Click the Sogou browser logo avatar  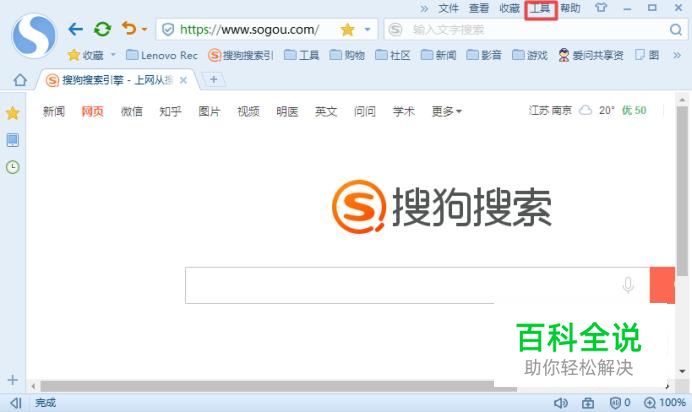pyautogui.click(x=34, y=36)
